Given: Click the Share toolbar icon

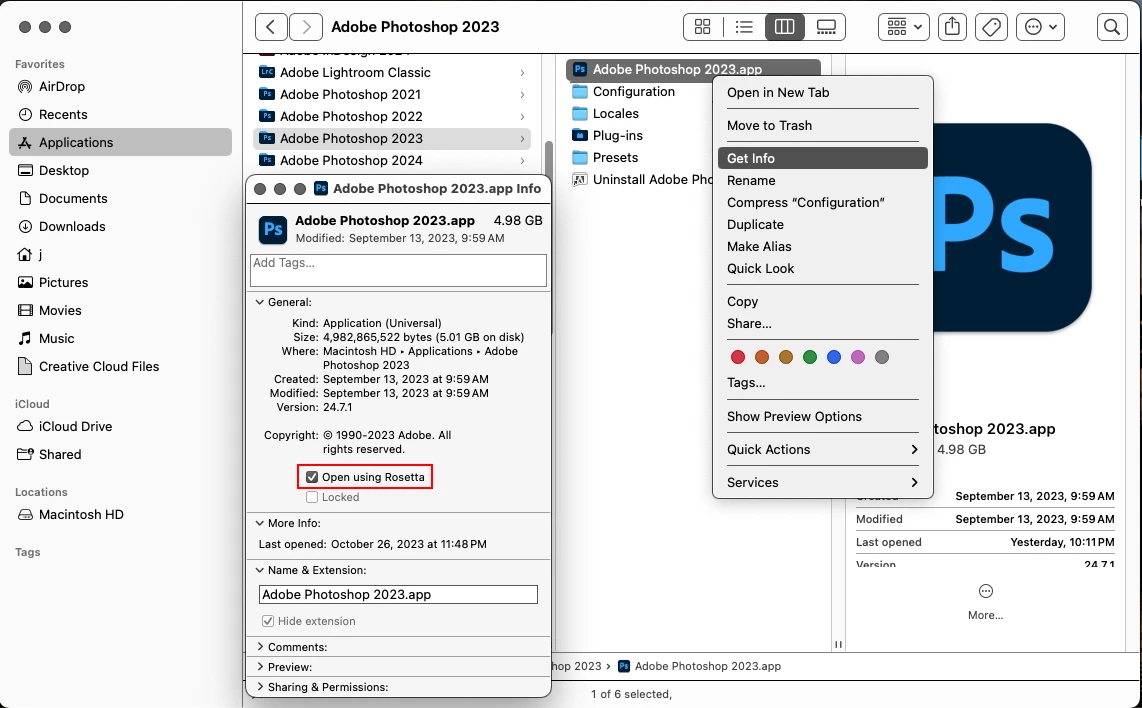Looking at the screenshot, I should (952, 27).
